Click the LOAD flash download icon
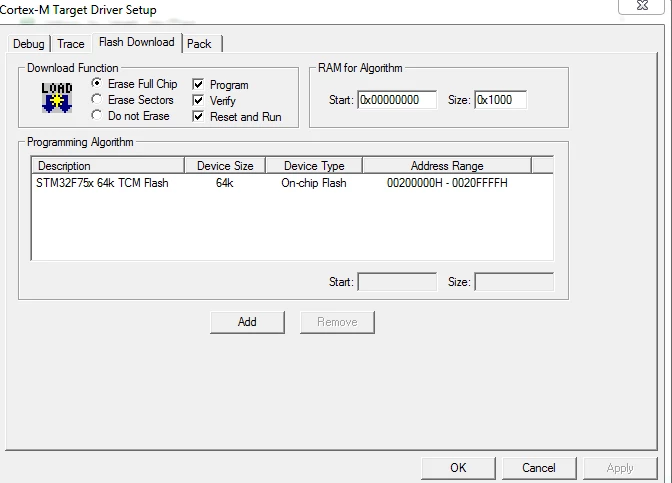This screenshot has height=483, width=672. 57,98
